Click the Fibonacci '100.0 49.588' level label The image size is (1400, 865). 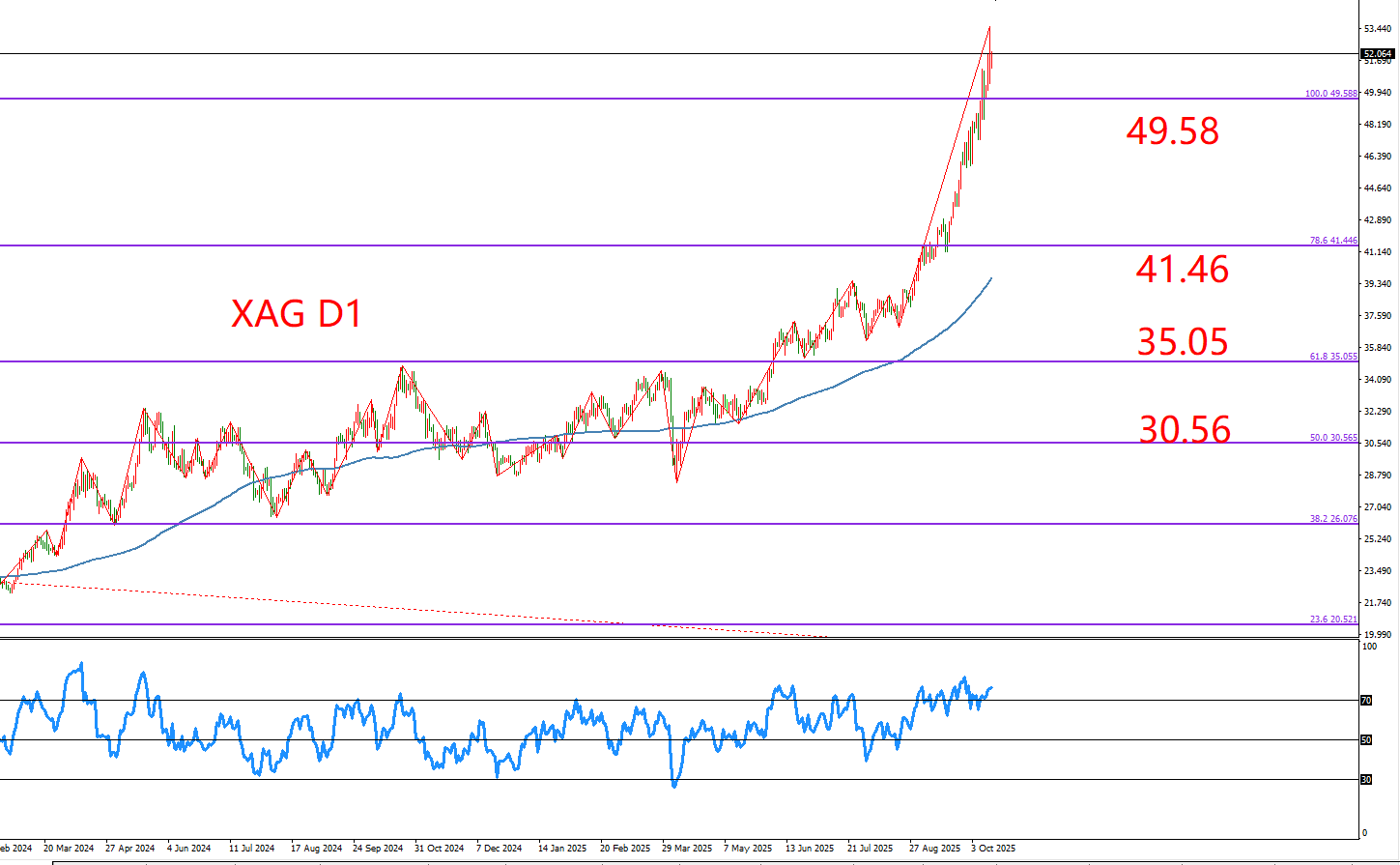point(1330,94)
